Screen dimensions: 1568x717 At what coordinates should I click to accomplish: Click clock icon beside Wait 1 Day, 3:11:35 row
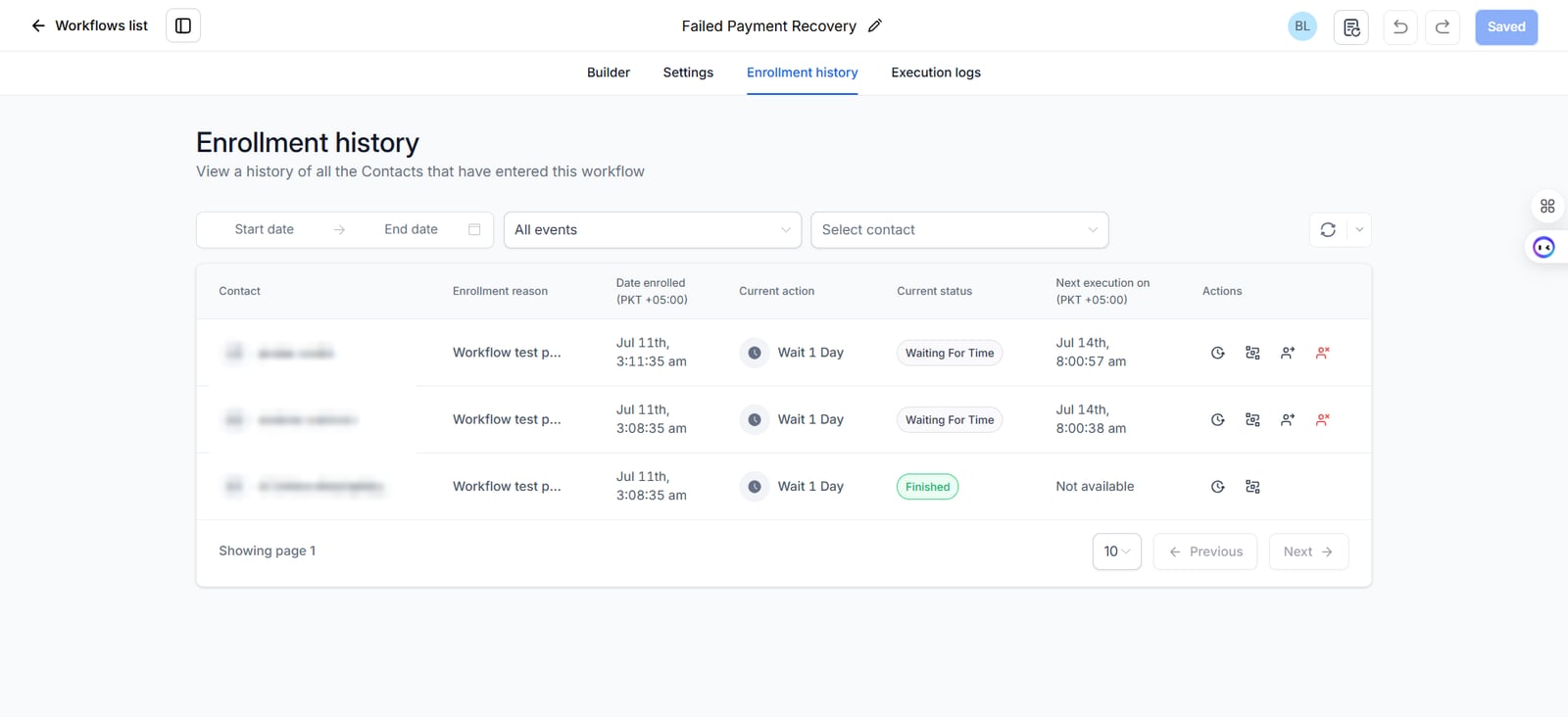[x=755, y=353]
